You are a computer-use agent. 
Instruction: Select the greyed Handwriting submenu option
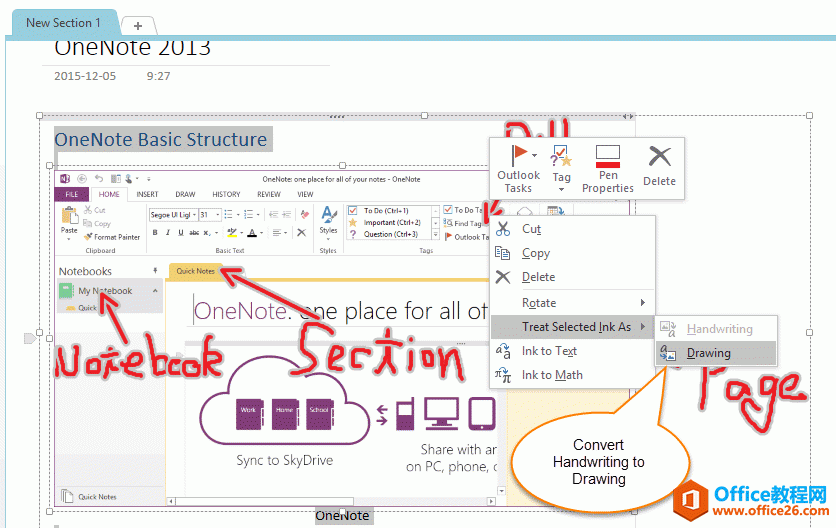pos(716,329)
